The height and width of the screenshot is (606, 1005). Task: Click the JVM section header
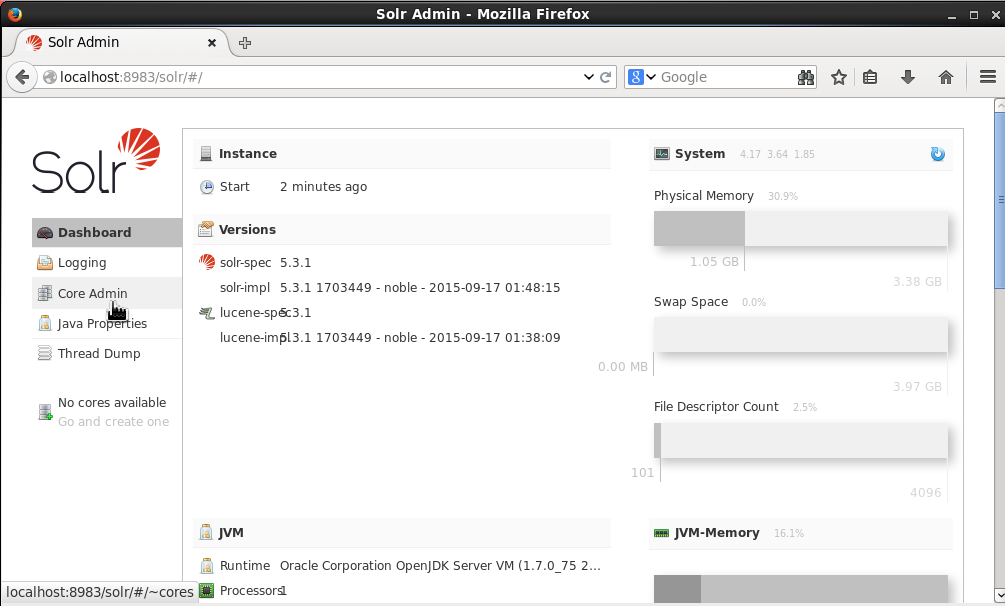(402, 533)
